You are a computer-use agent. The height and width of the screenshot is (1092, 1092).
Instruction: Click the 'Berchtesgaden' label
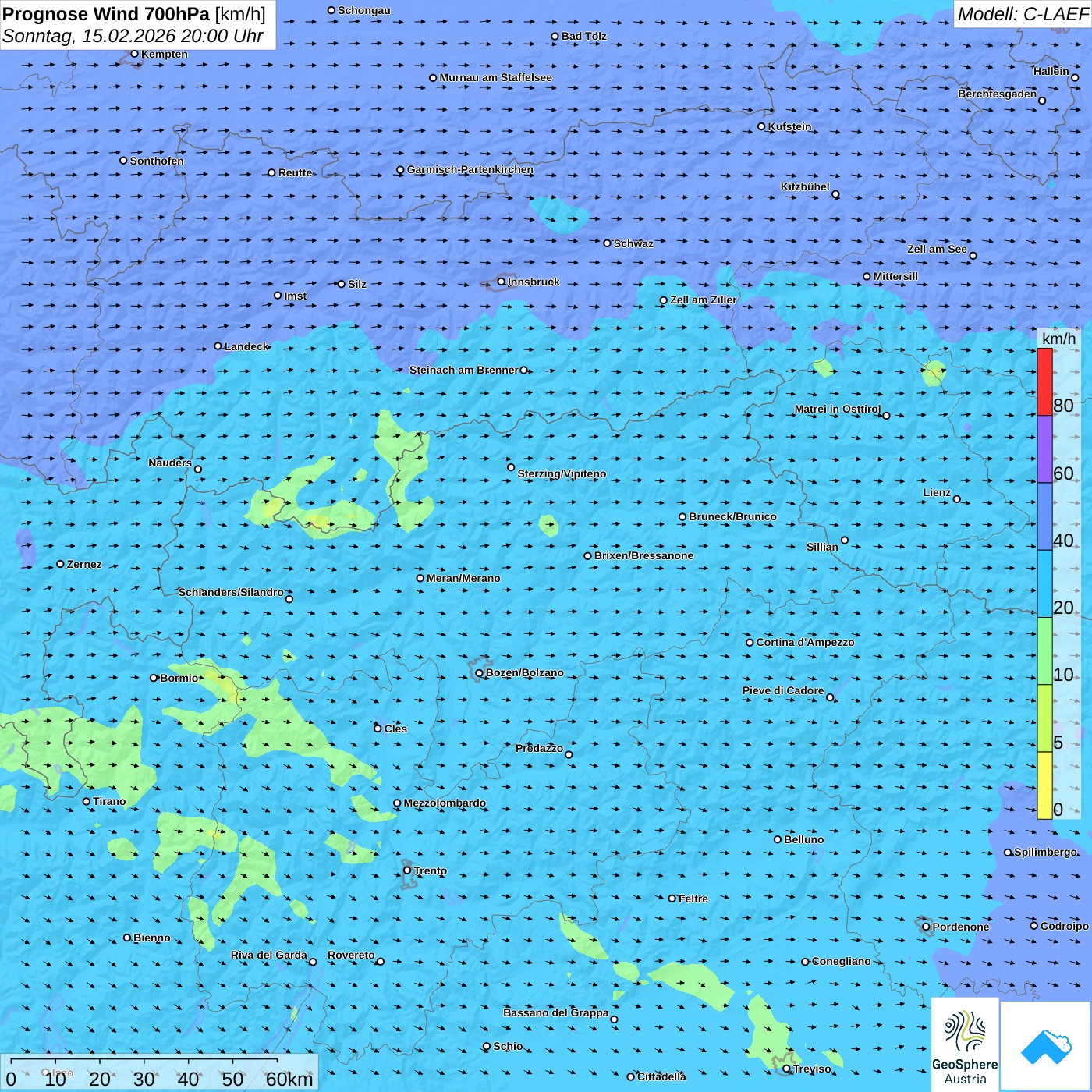[x=997, y=94]
